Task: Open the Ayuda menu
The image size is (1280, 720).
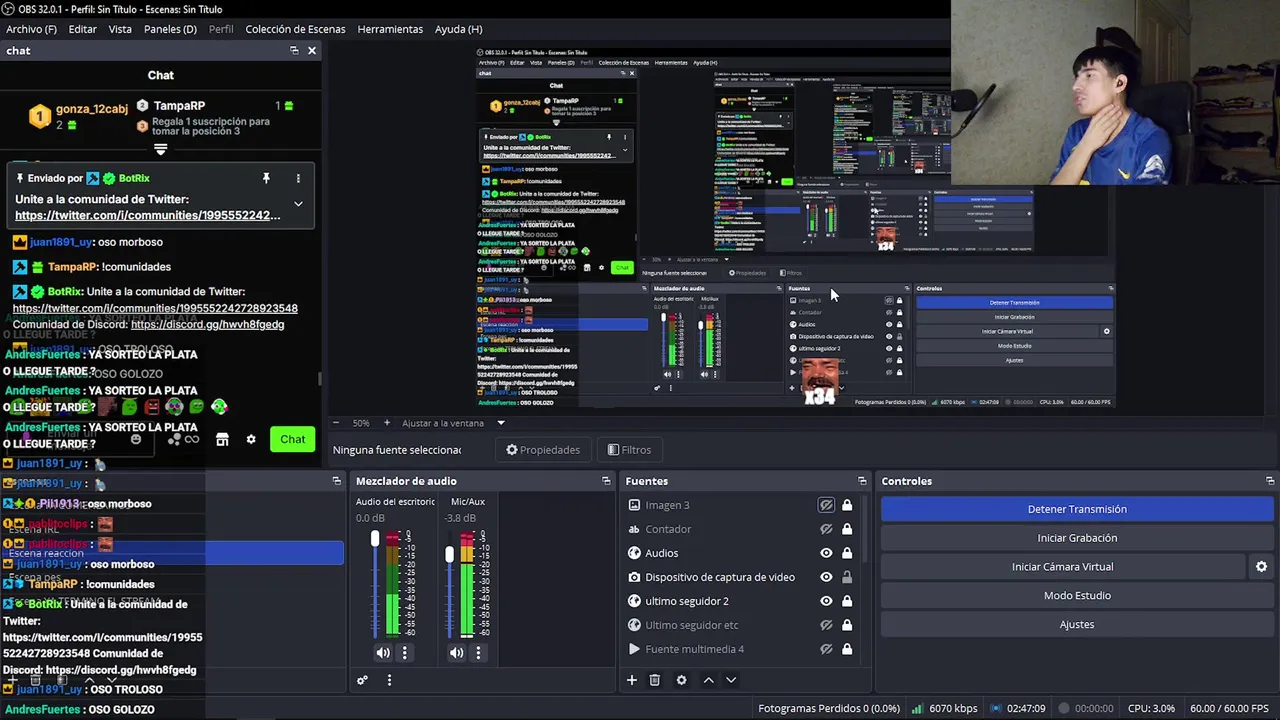Action: pos(458,29)
